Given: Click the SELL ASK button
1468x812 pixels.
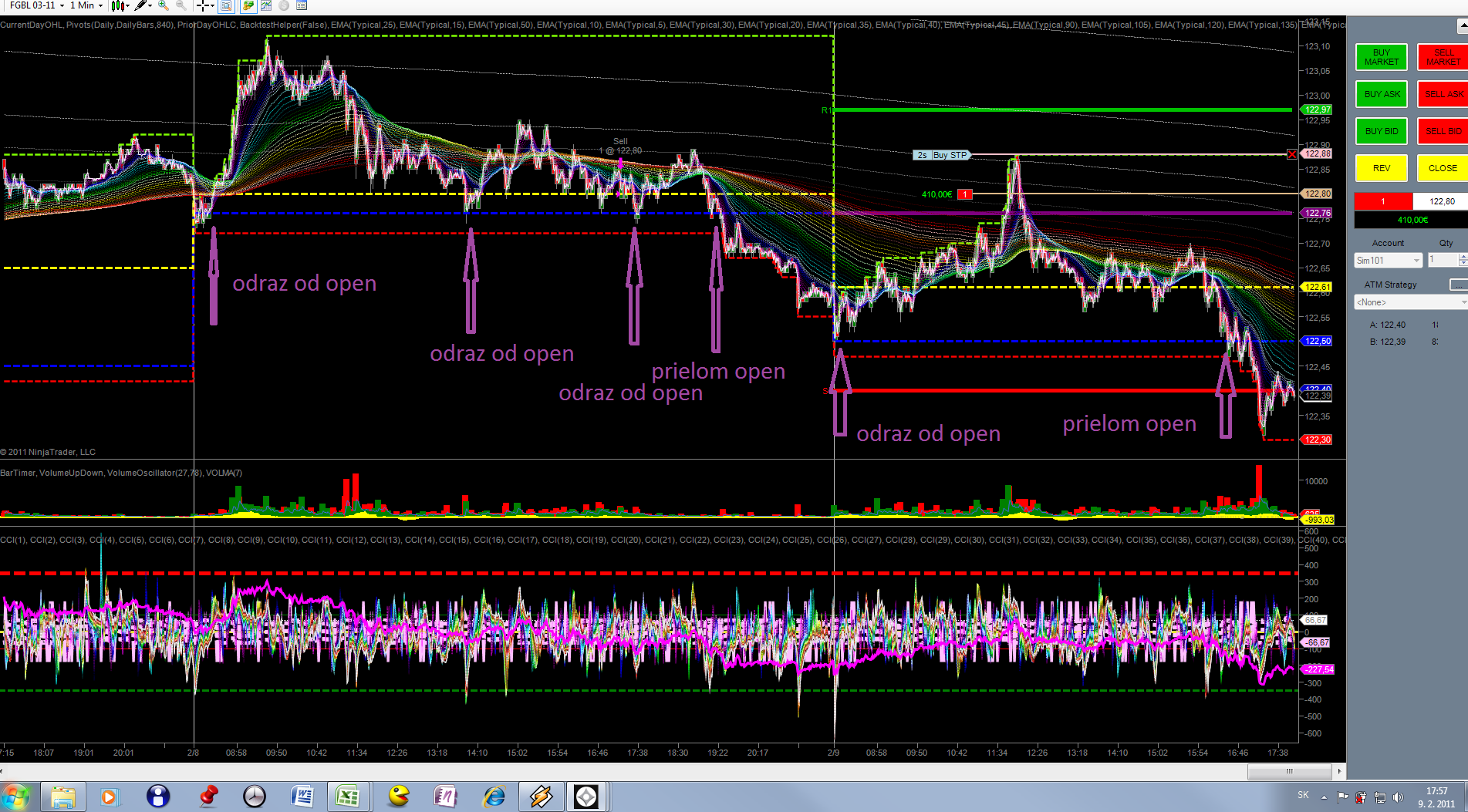Looking at the screenshot, I should pyautogui.click(x=1443, y=94).
